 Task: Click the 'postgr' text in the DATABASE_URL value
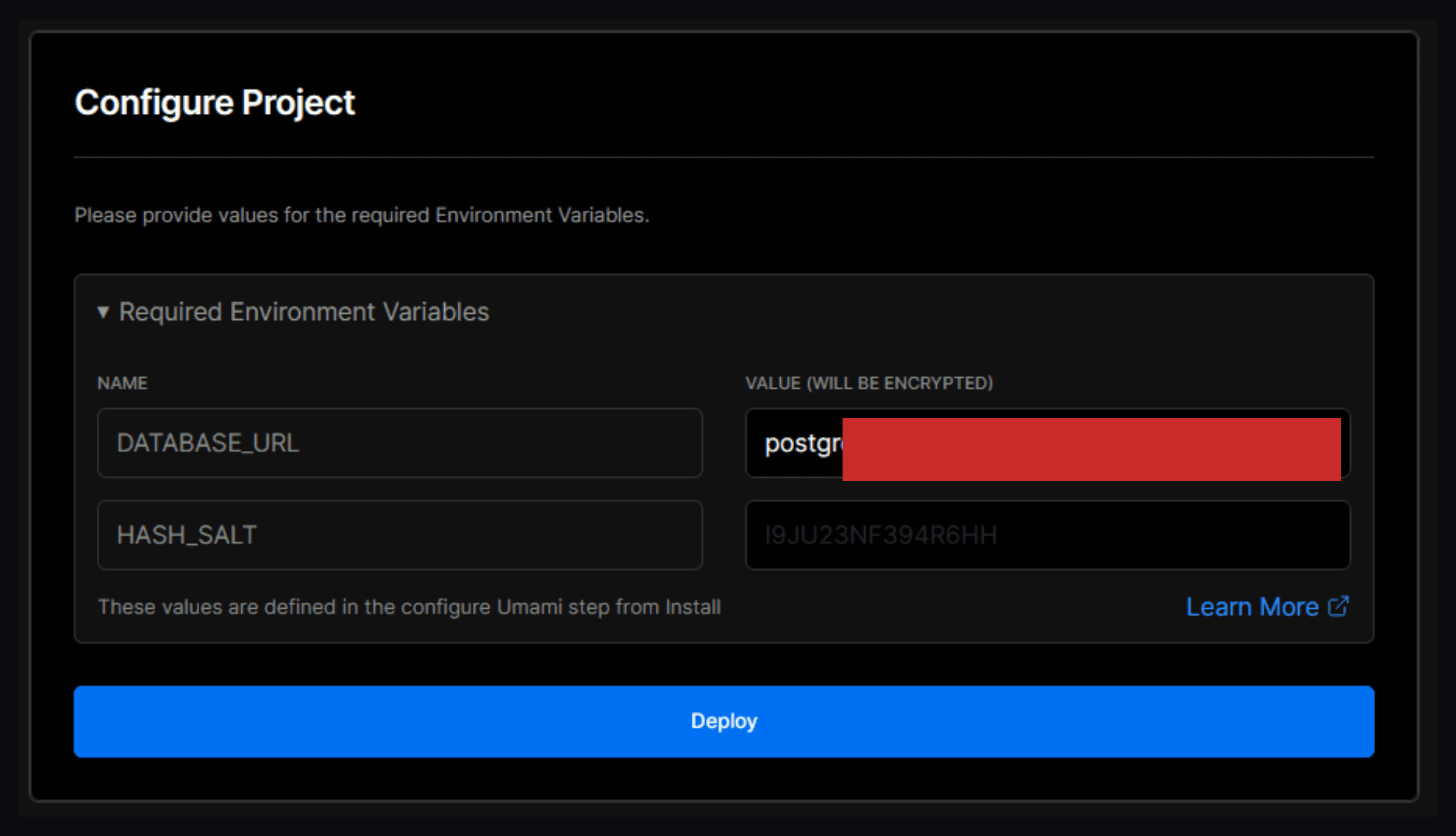pyautogui.click(x=803, y=443)
